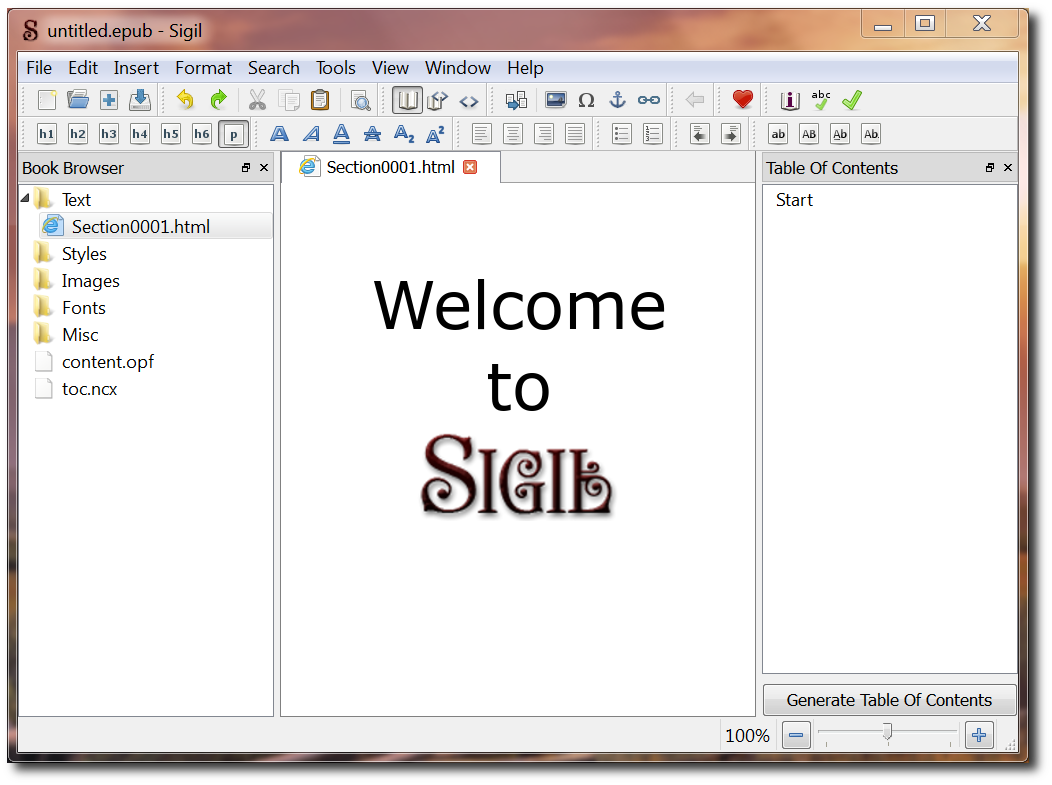Collapse the Text folder in Book Browser
This screenshot has width=1052, height=785.
[25, 199]
